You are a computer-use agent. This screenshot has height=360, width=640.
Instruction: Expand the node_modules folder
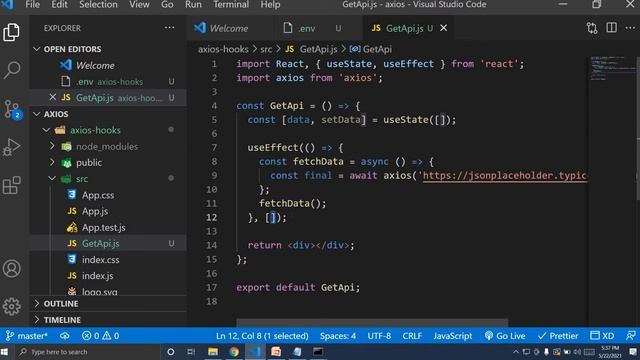click(x=107, y=146)
